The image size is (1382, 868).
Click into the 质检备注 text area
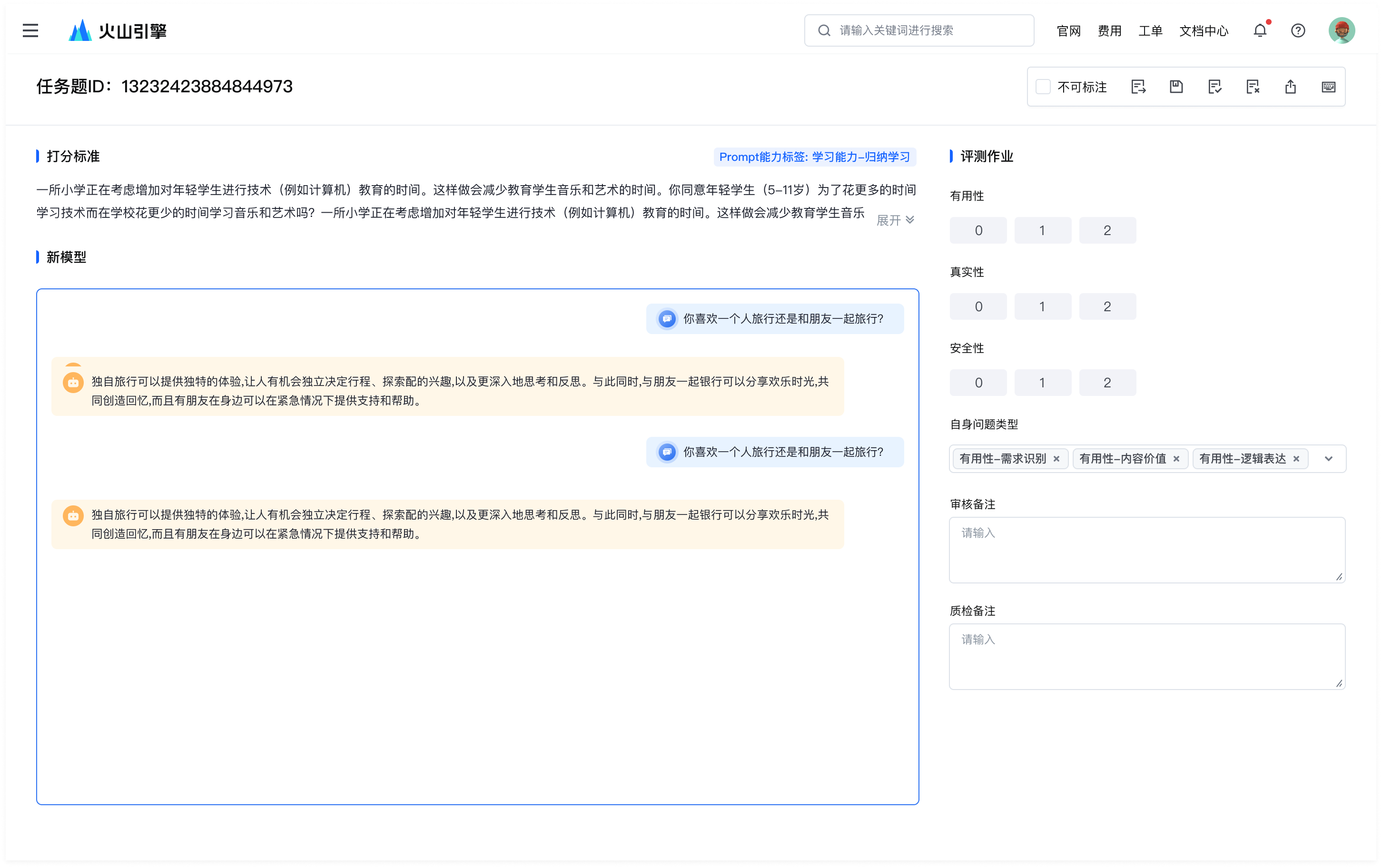(1147, 657)
